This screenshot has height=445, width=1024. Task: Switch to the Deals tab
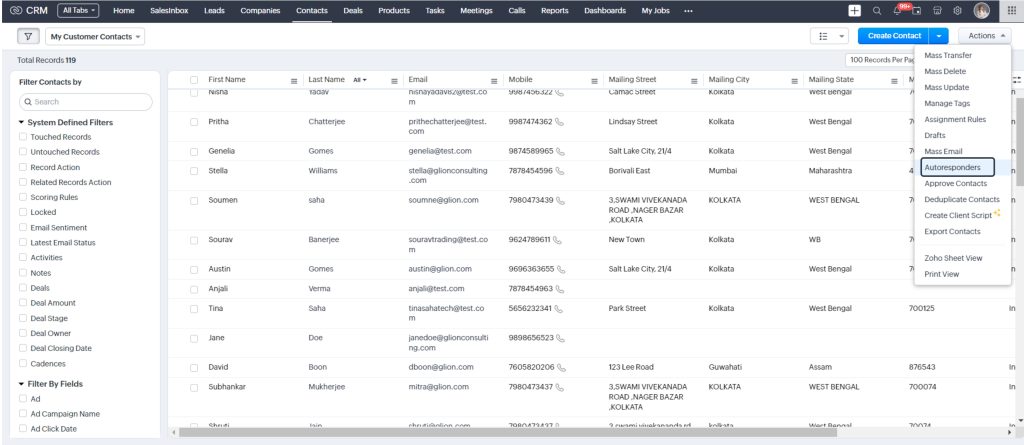coord(353,10)
